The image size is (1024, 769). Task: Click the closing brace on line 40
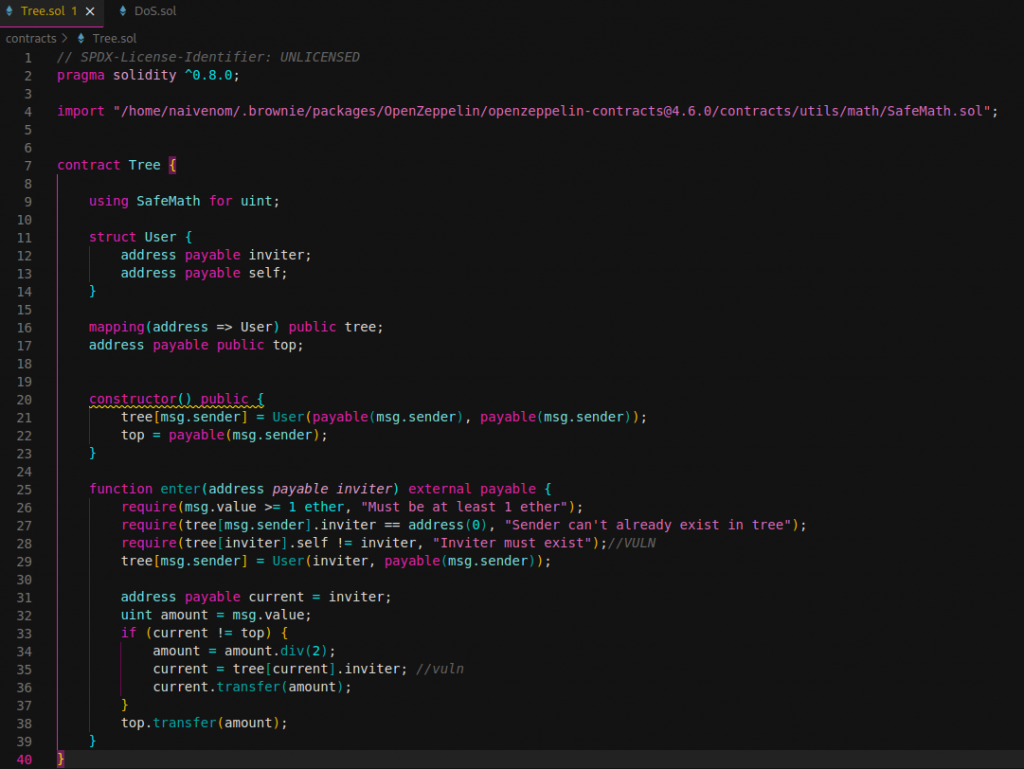pyautogui.click(x=61, y=759)
